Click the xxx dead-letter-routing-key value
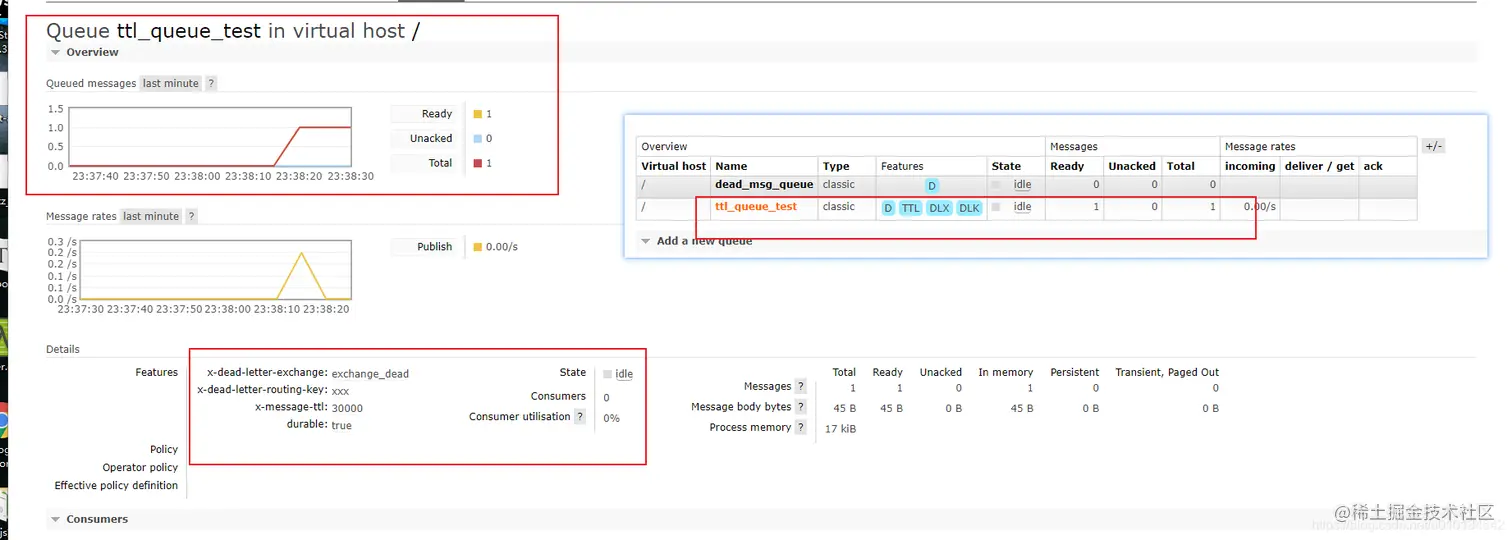This screenshot has width=1512, height=540. (x=340, y=391)
